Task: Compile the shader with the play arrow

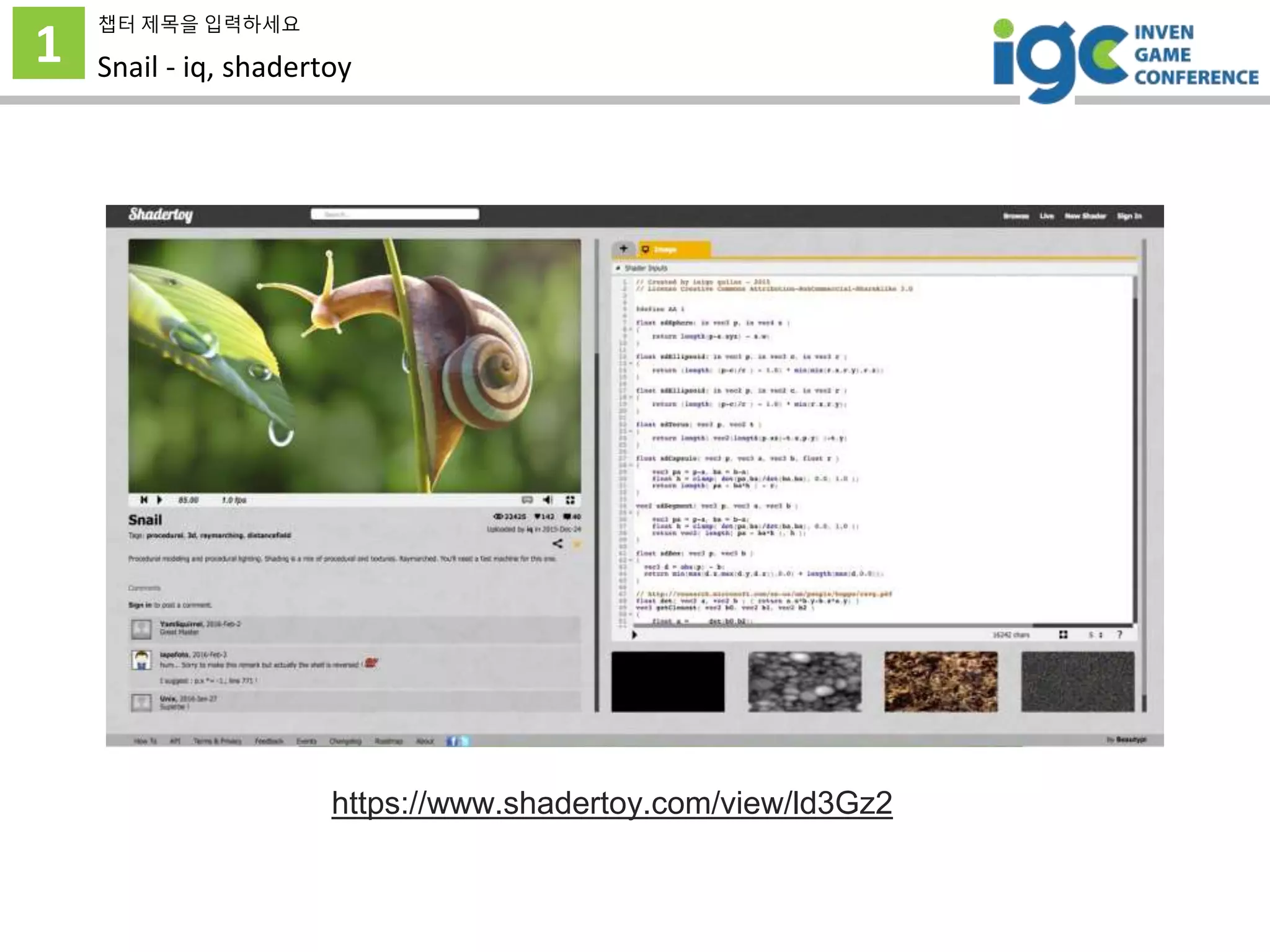Action: 634,635
